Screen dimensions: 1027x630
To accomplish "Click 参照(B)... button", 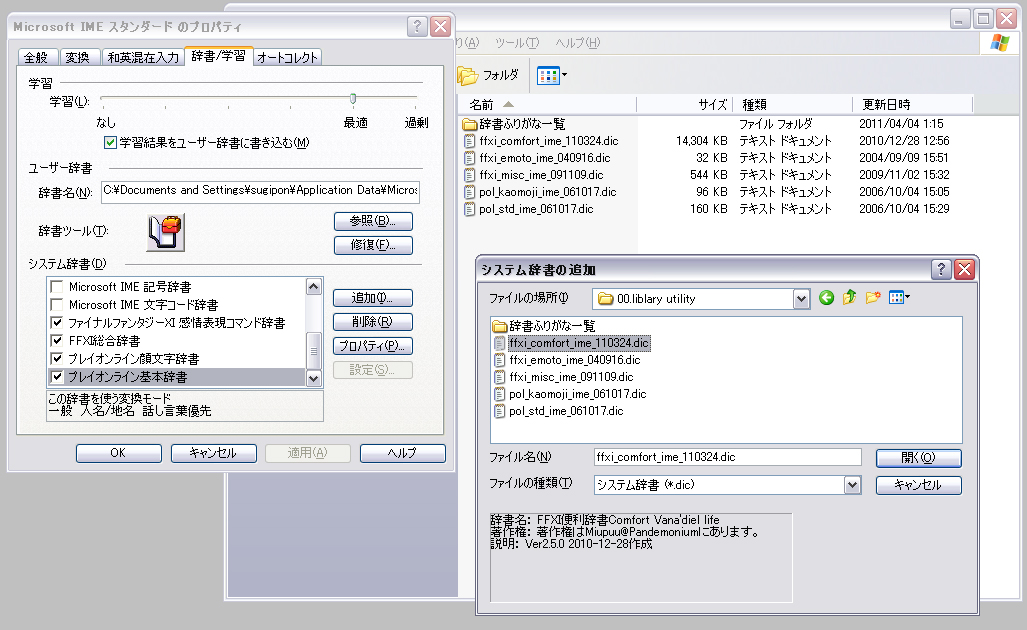I will [x=373, y=221].
